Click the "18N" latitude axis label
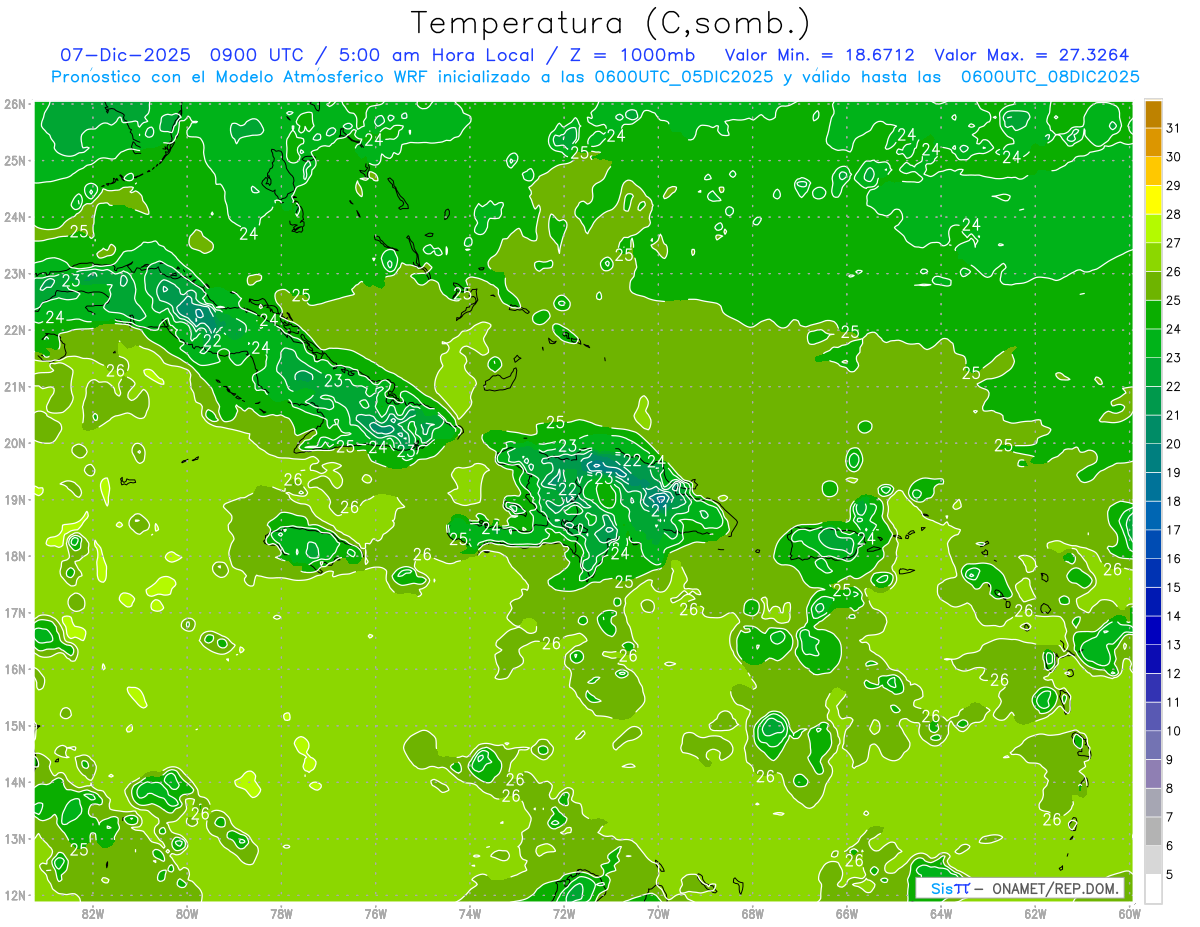The width and height of the screenshot is (1200, 927). pyautogui.click(x=14, y=556)
